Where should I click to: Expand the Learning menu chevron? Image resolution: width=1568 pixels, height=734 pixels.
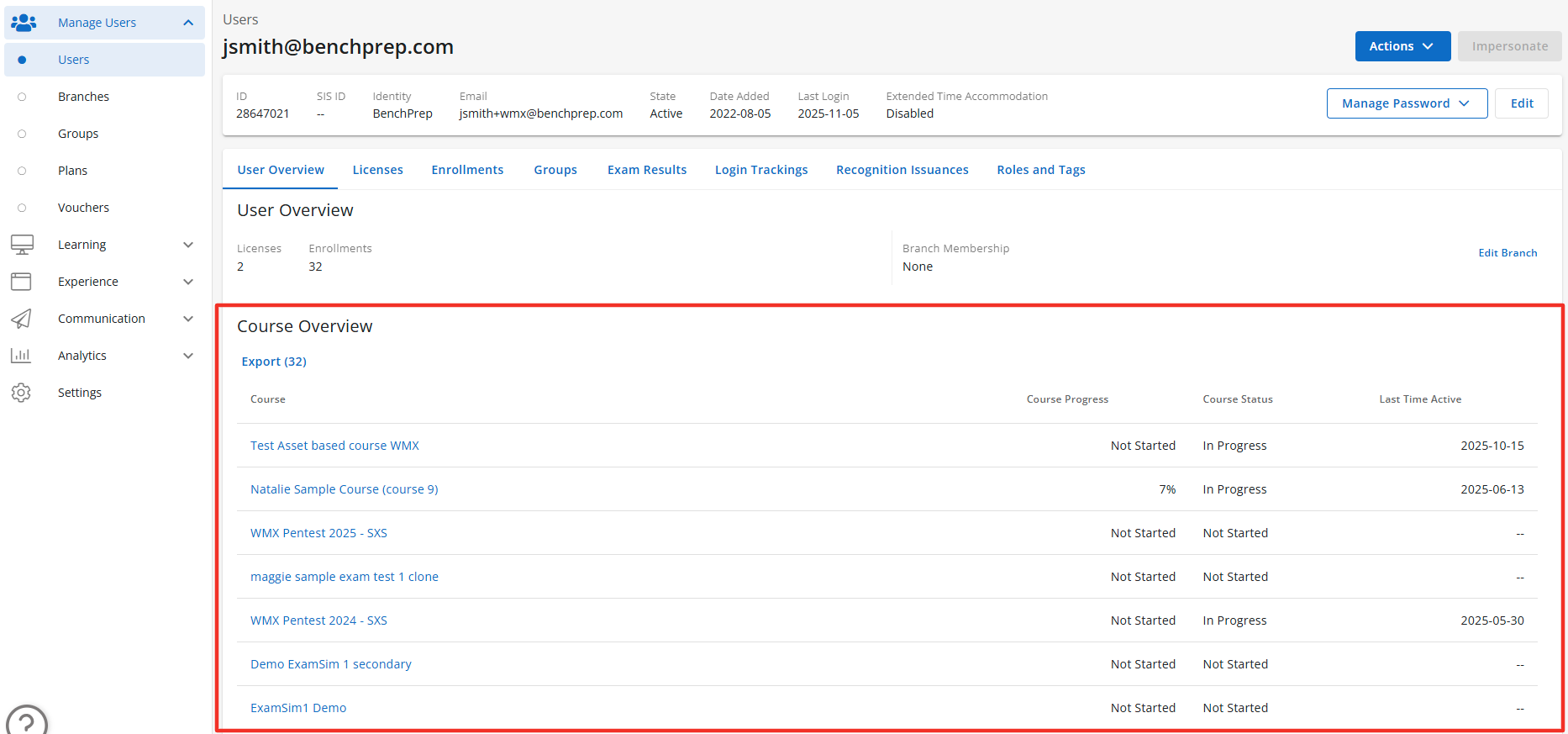pyautogui.click(x=188, y=245)
